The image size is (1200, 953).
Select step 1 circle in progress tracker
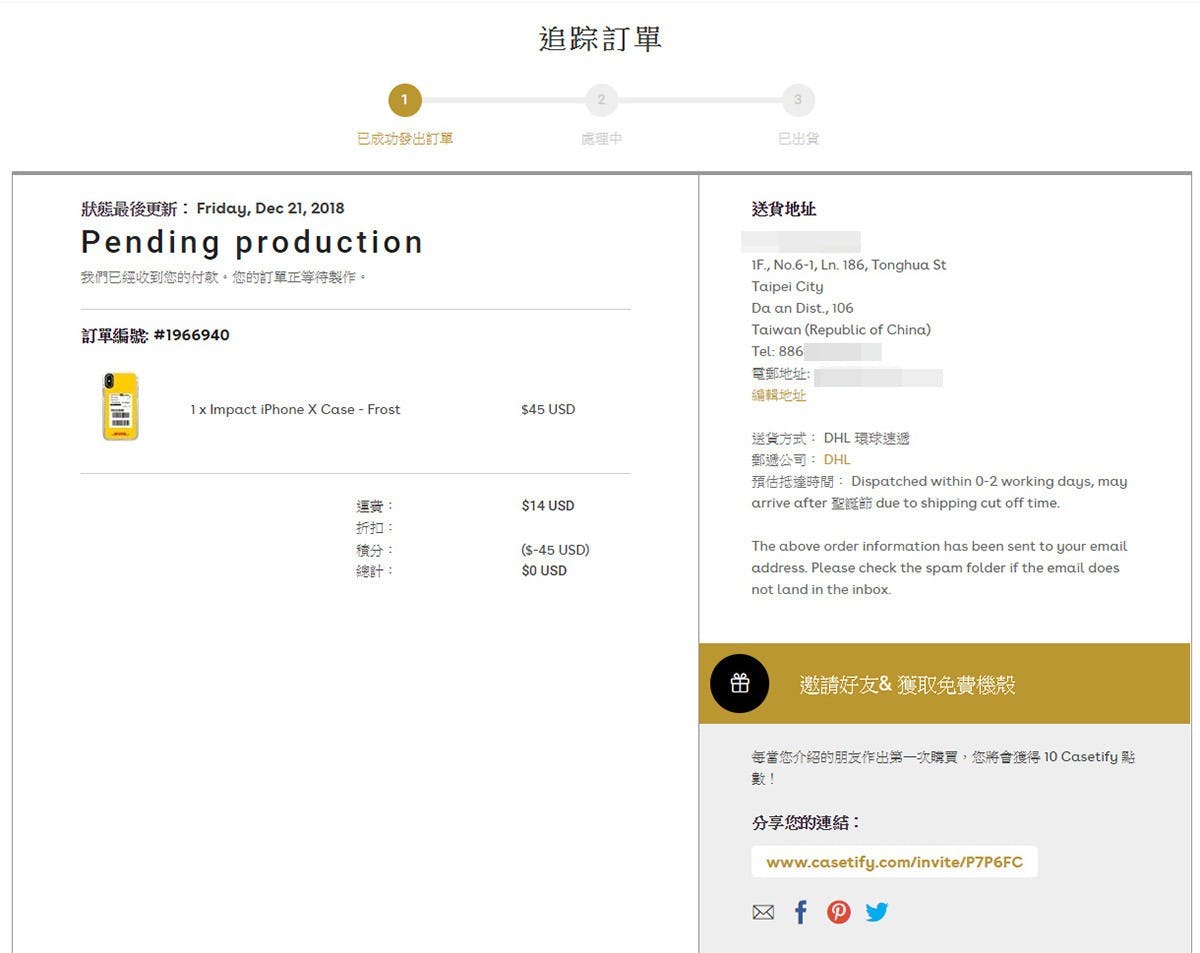click(x=405, y=100)
